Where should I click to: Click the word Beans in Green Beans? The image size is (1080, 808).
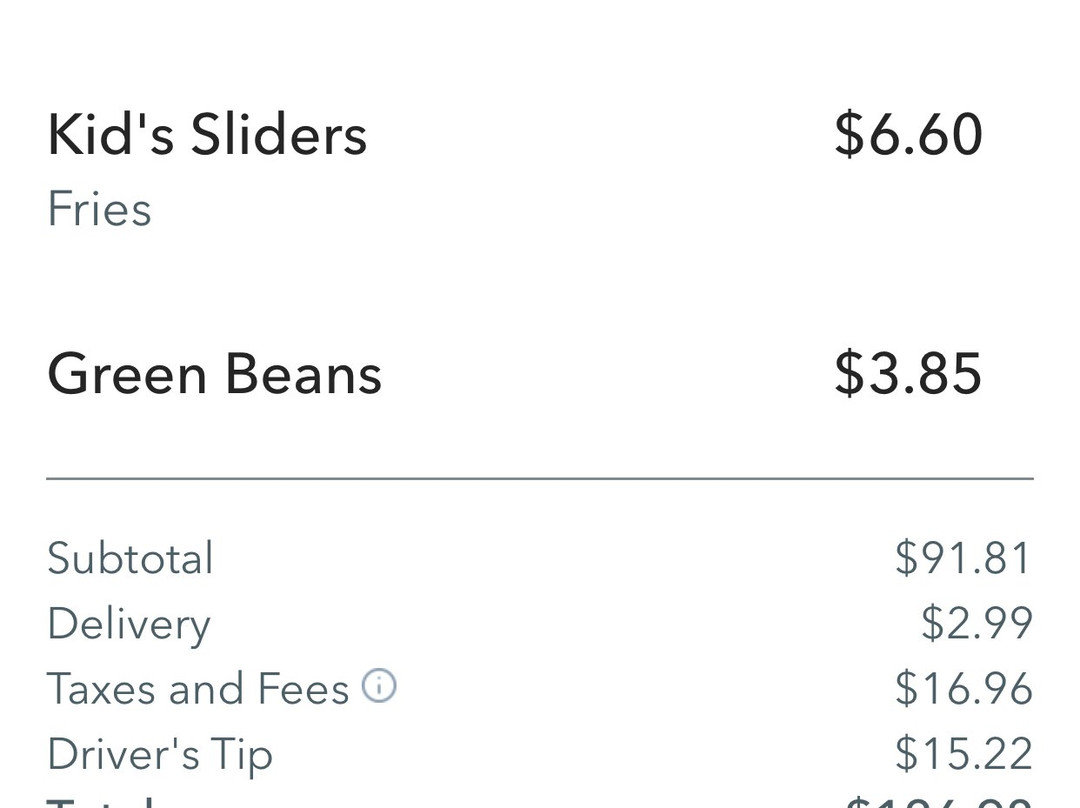(304, 373)
